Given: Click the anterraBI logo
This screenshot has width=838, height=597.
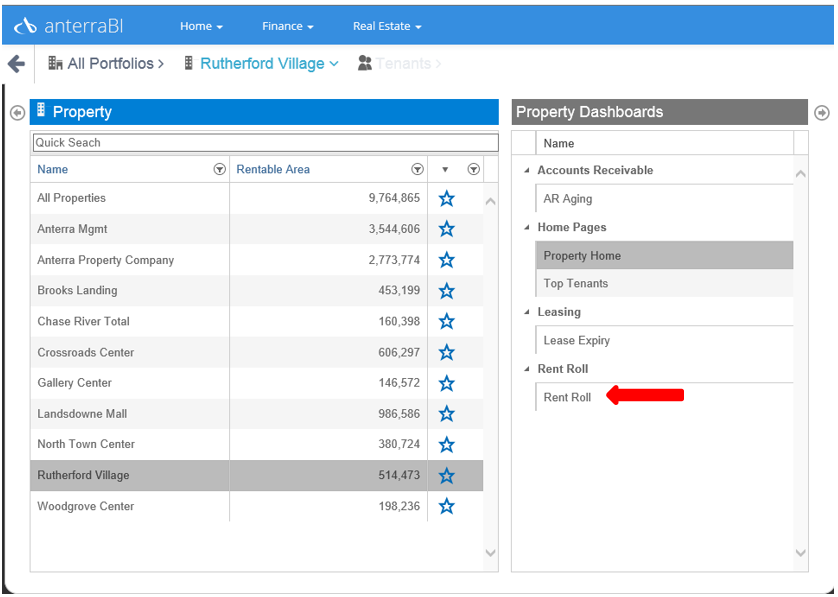Looking at the screenshot, I should point(68,26).
